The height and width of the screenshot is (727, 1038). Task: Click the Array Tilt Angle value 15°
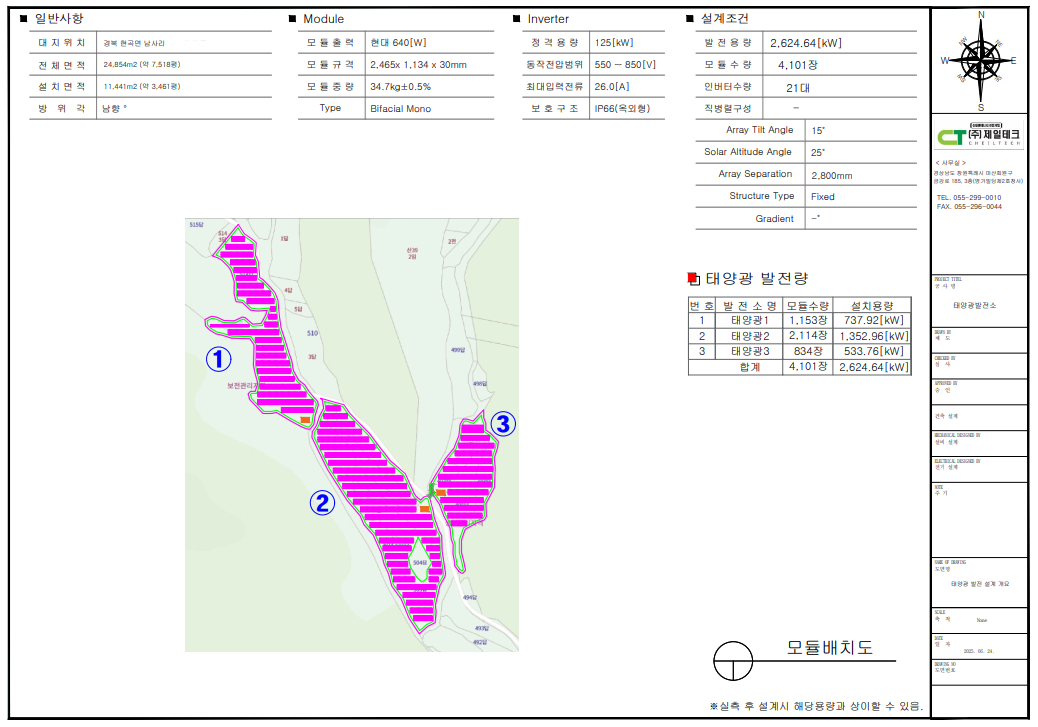[x=818, y=130]
